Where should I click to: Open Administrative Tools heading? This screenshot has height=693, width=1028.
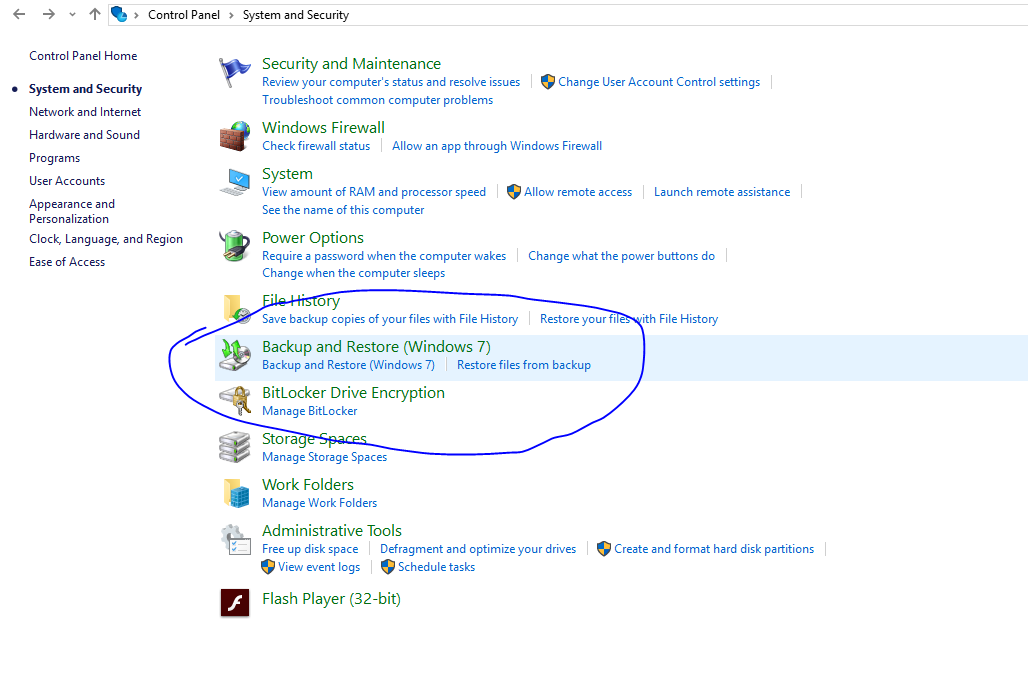coord(332,530)
